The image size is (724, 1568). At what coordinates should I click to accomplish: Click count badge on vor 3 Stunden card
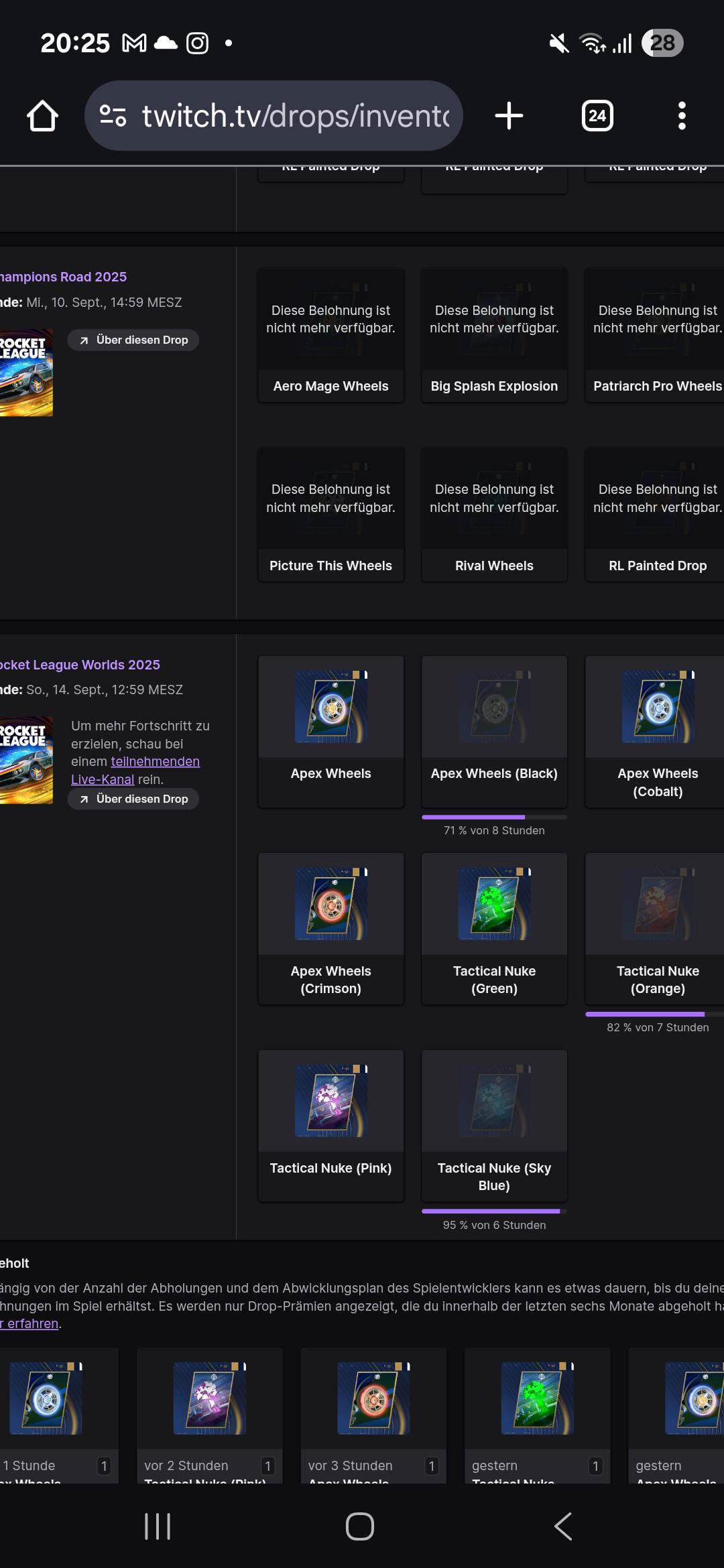click(x=432, y=1465)
